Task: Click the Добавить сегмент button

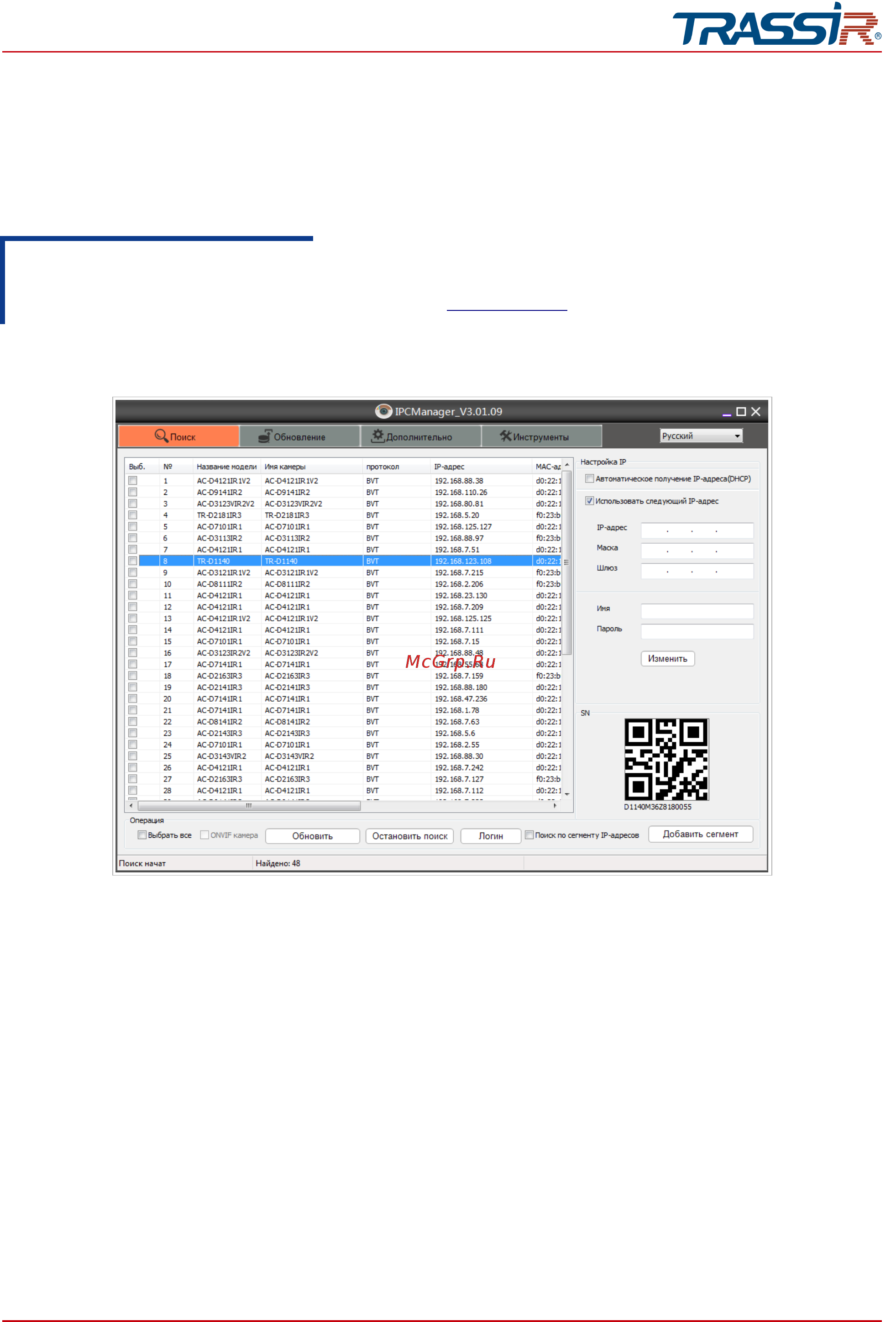Action: 700,834
